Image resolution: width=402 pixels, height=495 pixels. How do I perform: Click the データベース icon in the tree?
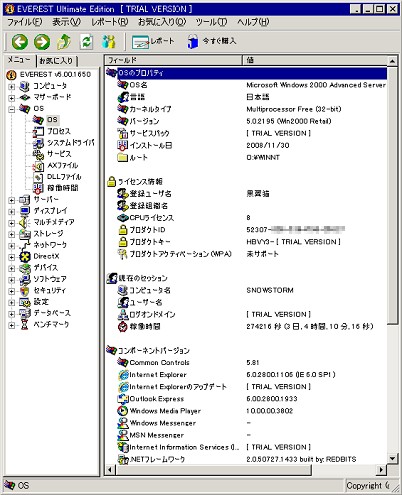tap(25, 314)
